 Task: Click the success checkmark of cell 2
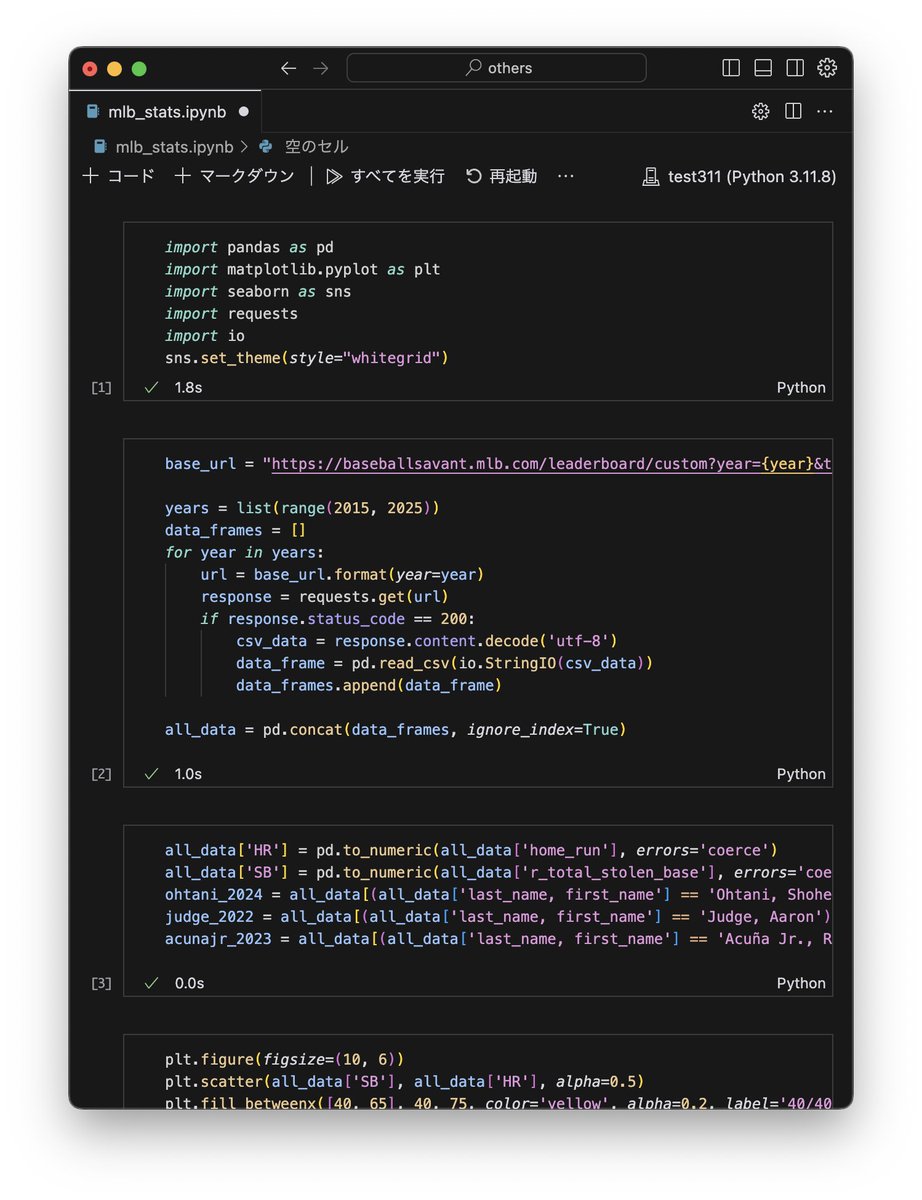click(151, 774)
